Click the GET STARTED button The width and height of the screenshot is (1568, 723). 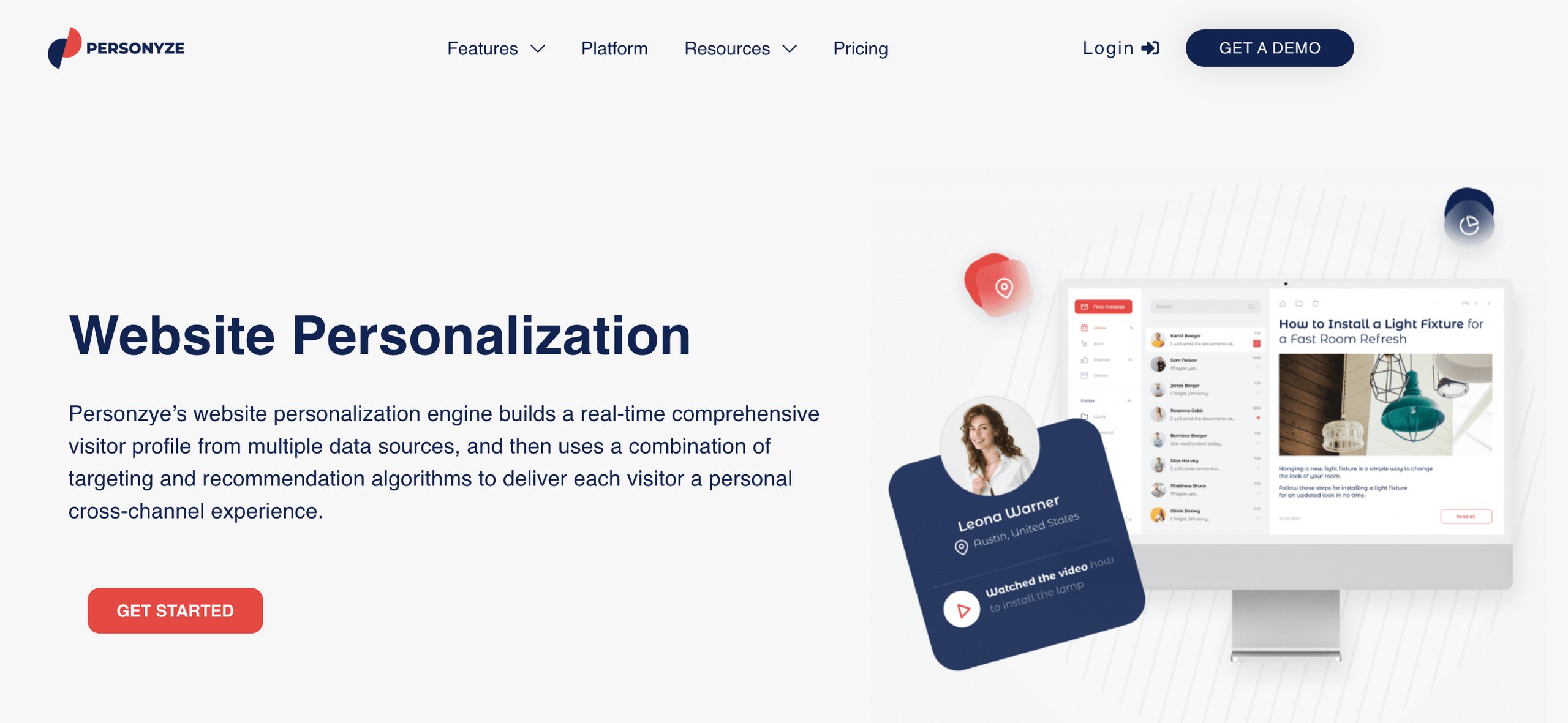(x=175, y=610)
